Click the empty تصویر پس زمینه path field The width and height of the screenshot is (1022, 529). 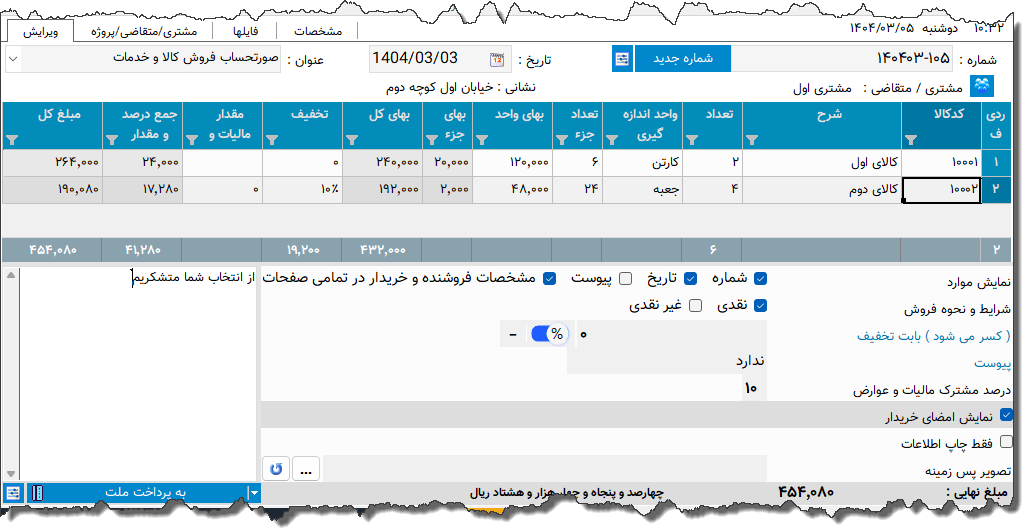[x=545, y=468]
